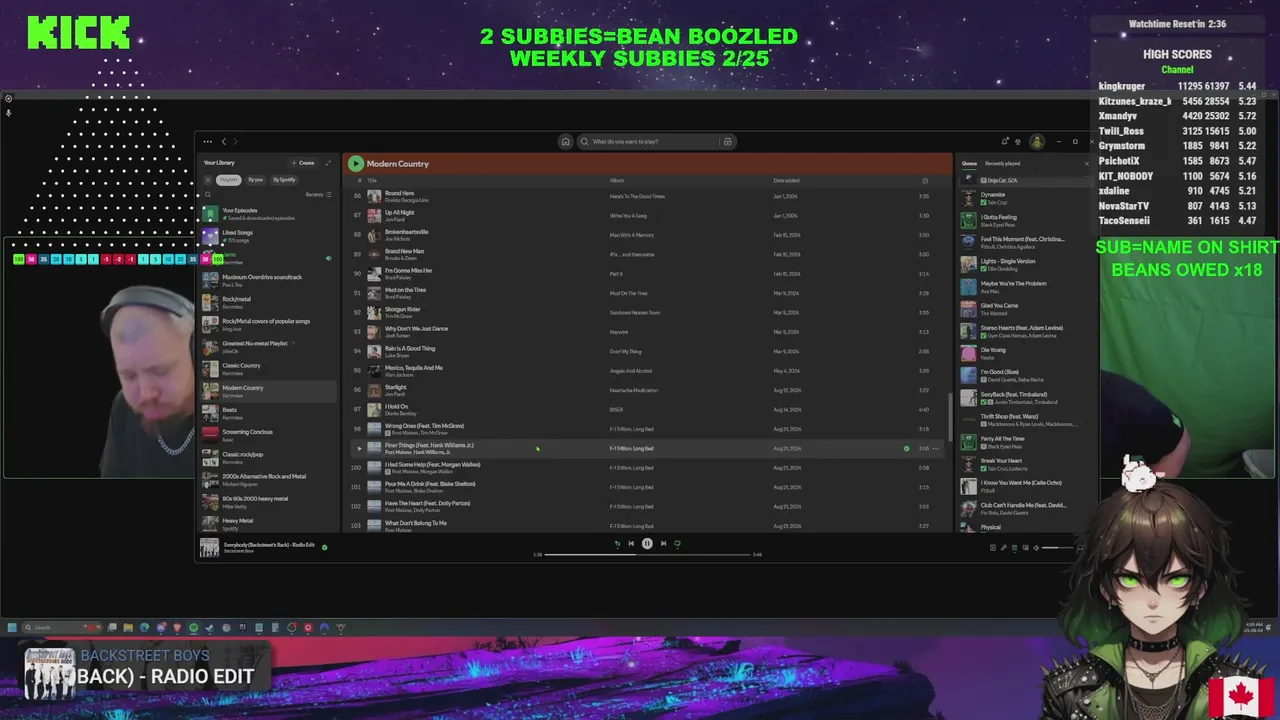This screenshot has height=720, width=1280.
Task: Expand Your Library with the arrows icon
Action: click(328, 162)
